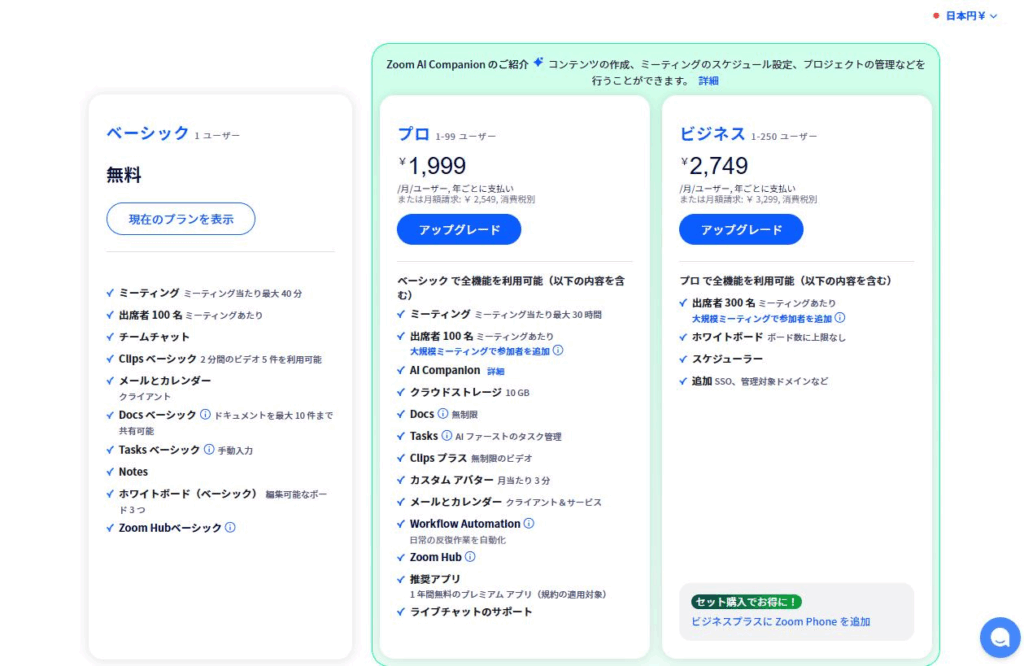Open ビジネスプラスに Zoom Phone を追加 link
Screen dimensions: 1024x666
(x=780, y=621)
